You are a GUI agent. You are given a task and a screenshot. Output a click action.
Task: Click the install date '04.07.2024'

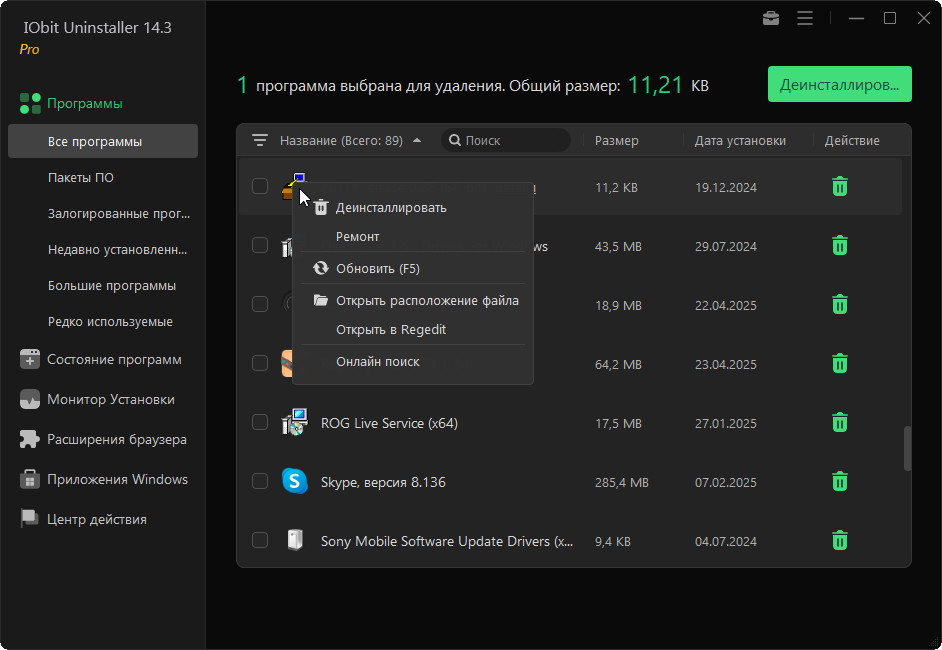[x=726, y=541]
